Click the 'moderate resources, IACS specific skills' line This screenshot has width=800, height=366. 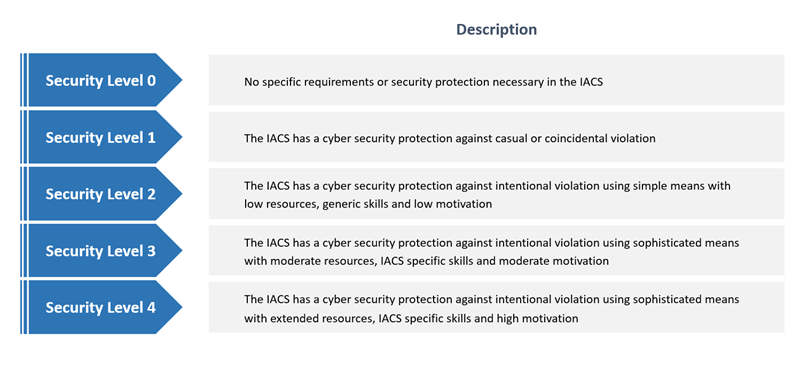(x=426, y=261)
